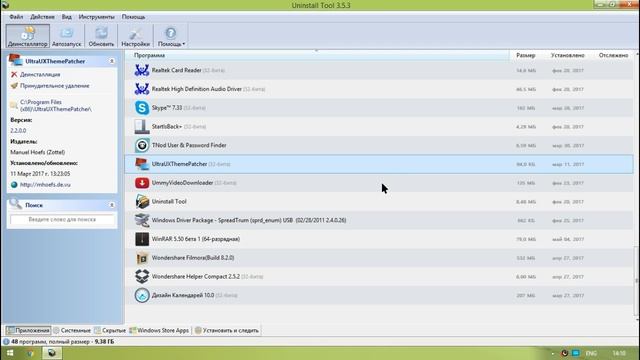Expand the Помощь toolbar dropdown
Viewport: 640px width, 360px height.
point(171,36)
